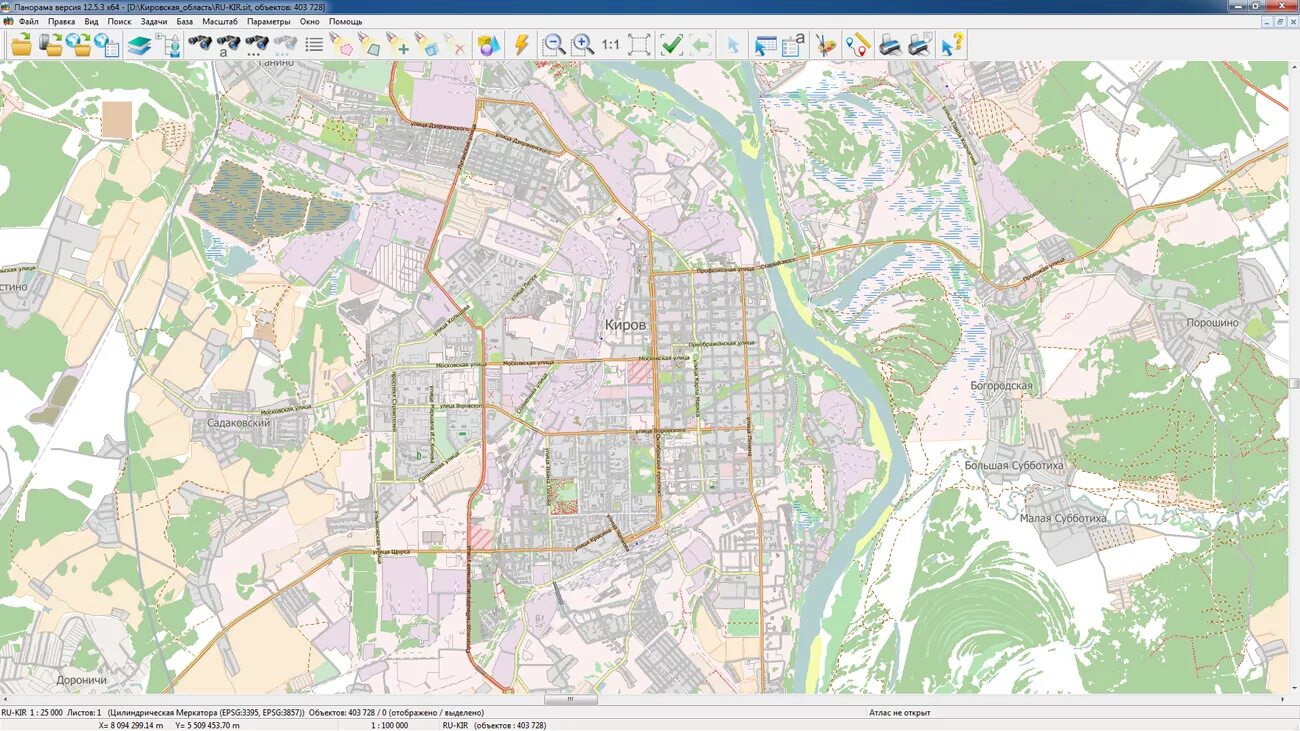The image size is (1300, 731).
Task: Open the База menu
Action: coord(185,21)
